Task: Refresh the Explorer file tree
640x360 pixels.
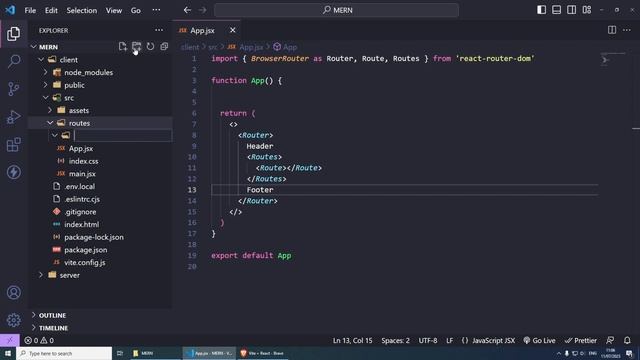Action: click(150, 47)
